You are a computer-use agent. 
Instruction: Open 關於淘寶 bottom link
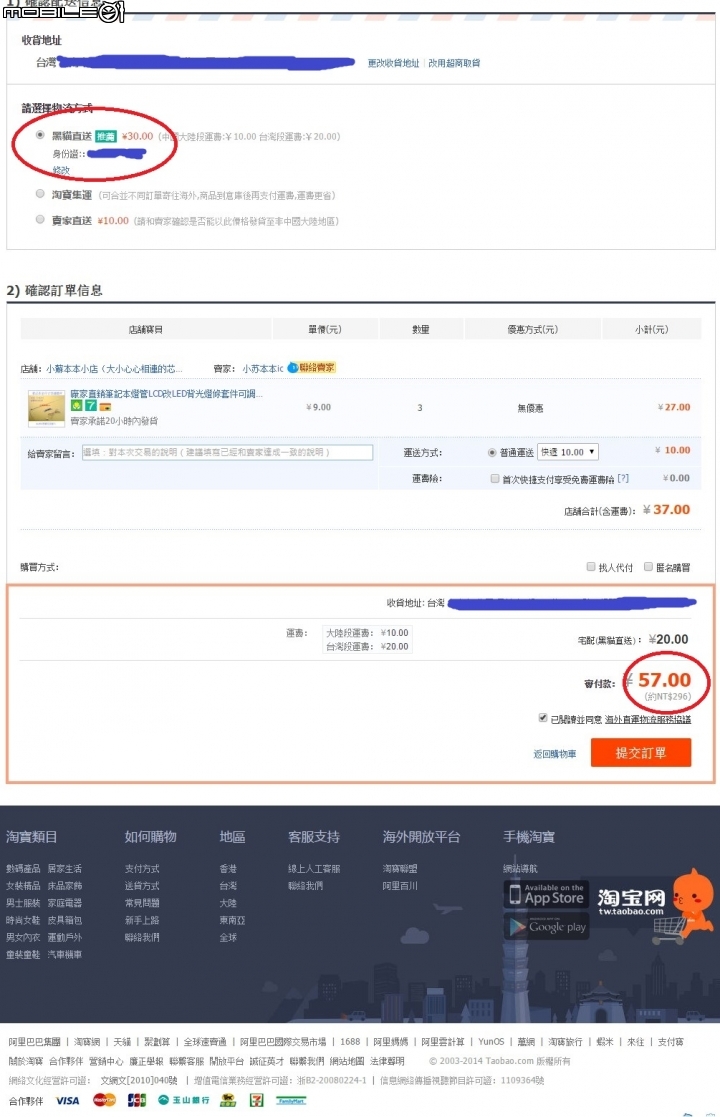click(26, 1061)
